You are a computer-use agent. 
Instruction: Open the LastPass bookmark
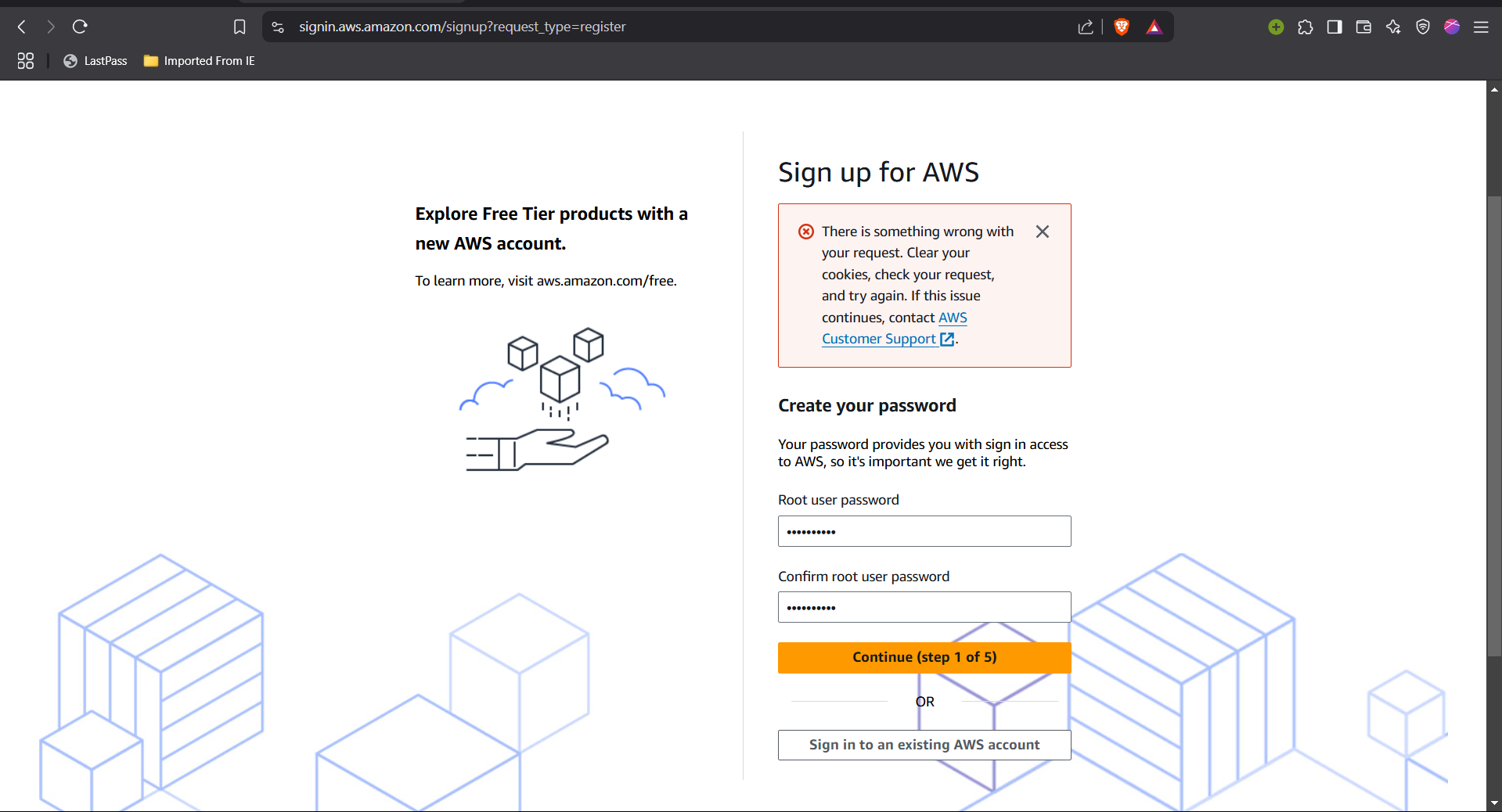[95, 61]
